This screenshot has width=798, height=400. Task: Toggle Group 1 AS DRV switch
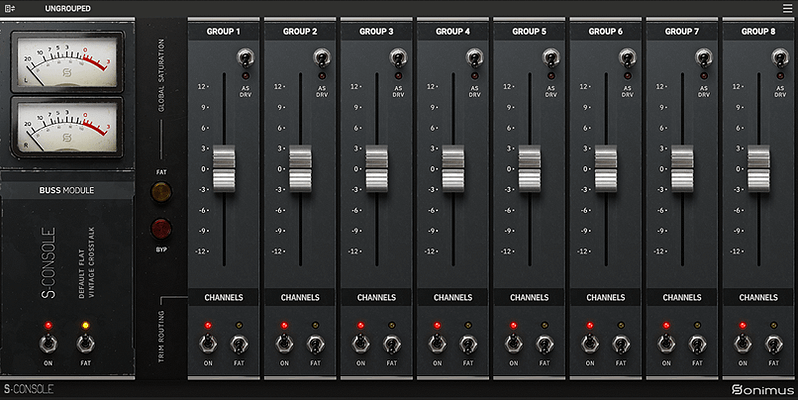tap(245, 58)
